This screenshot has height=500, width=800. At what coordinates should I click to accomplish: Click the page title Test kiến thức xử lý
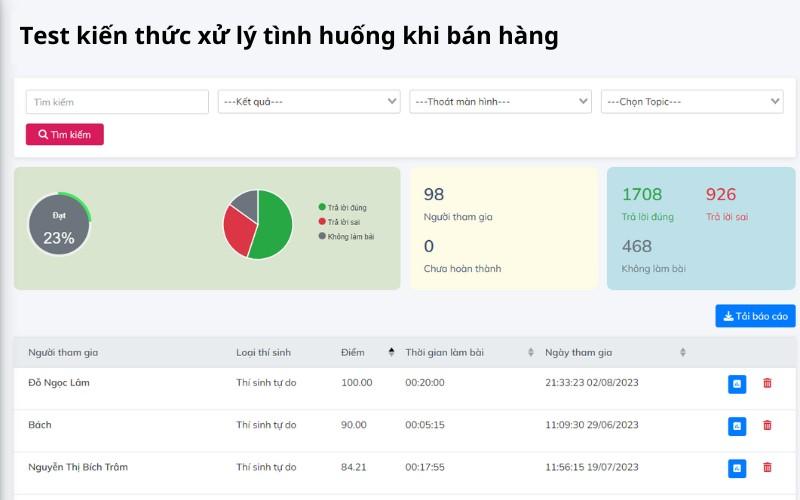[x=289, y=36]
